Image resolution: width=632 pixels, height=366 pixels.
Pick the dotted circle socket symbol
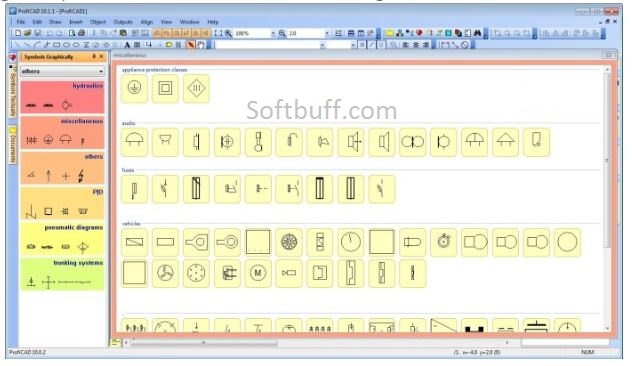click(x=196, y=273)
